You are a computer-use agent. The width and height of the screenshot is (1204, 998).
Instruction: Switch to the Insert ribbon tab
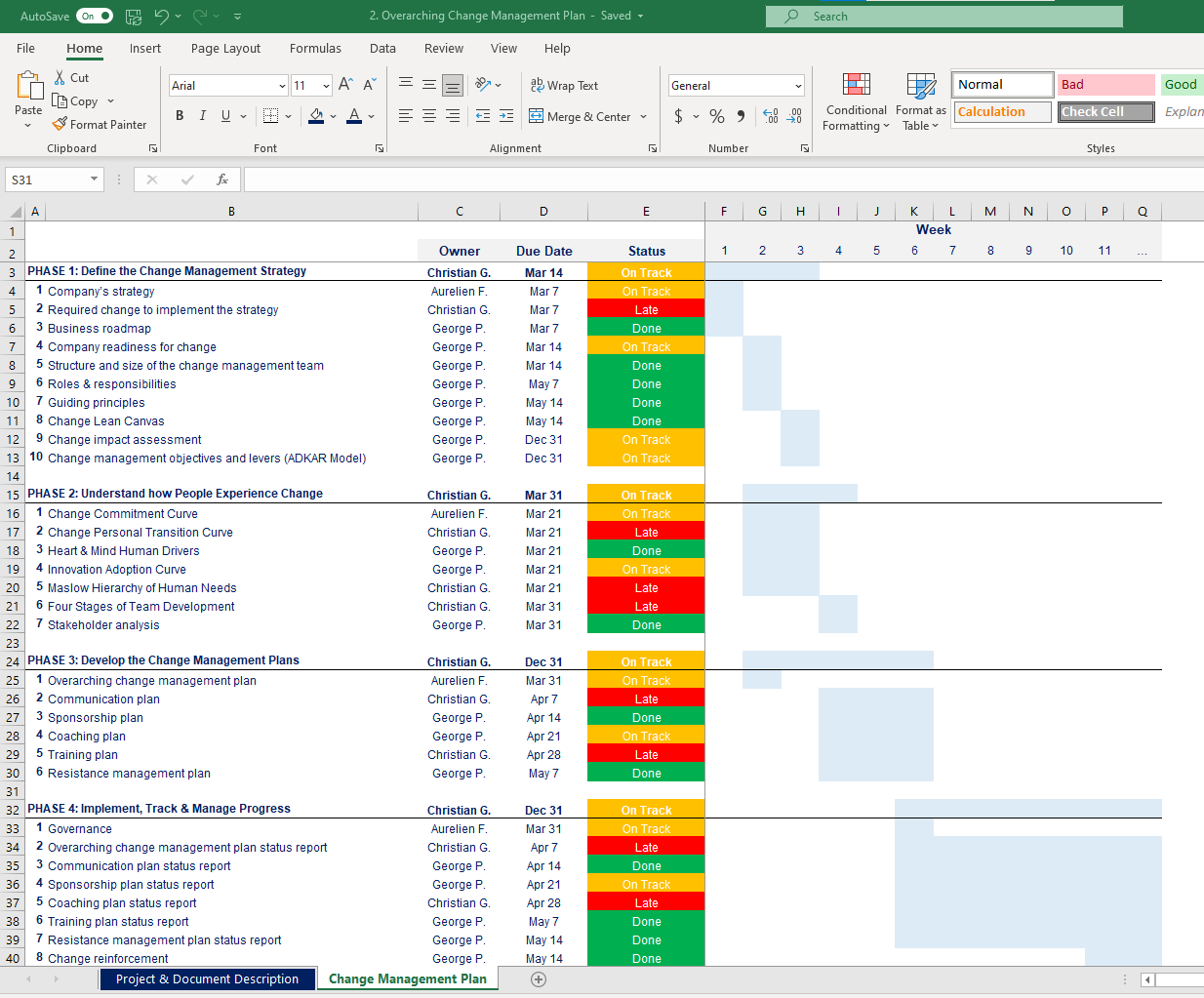tap(144, 48)
